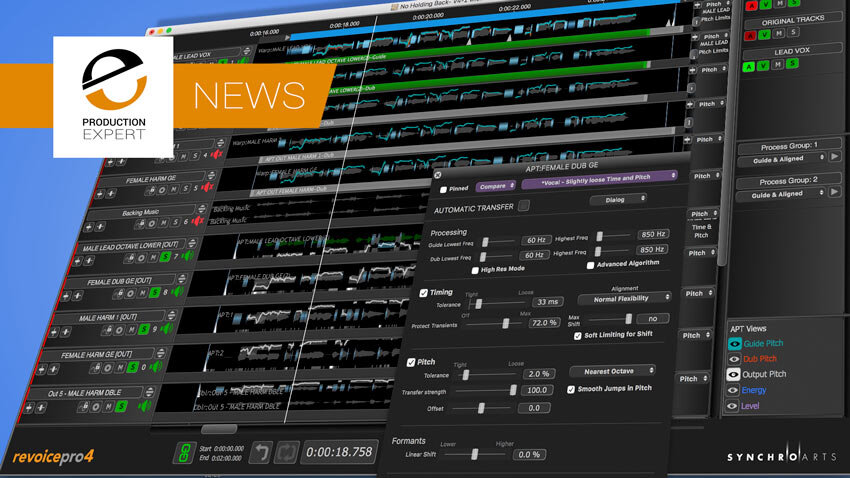Disable the Pitch section checkbox
Screen dimensions: 850x478
(411, 363)
